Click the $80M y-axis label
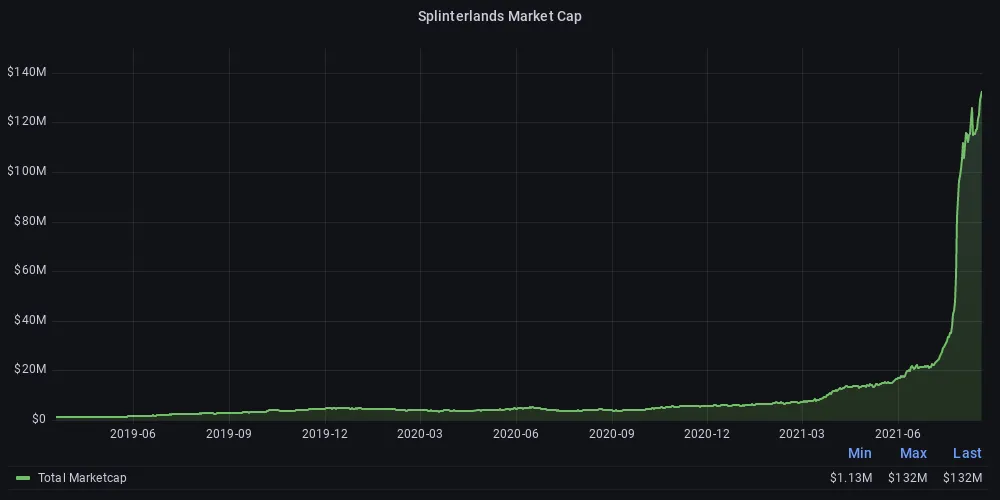Image resolution: width=1000 pixels, height=500 pixels. tap(30, 221)
